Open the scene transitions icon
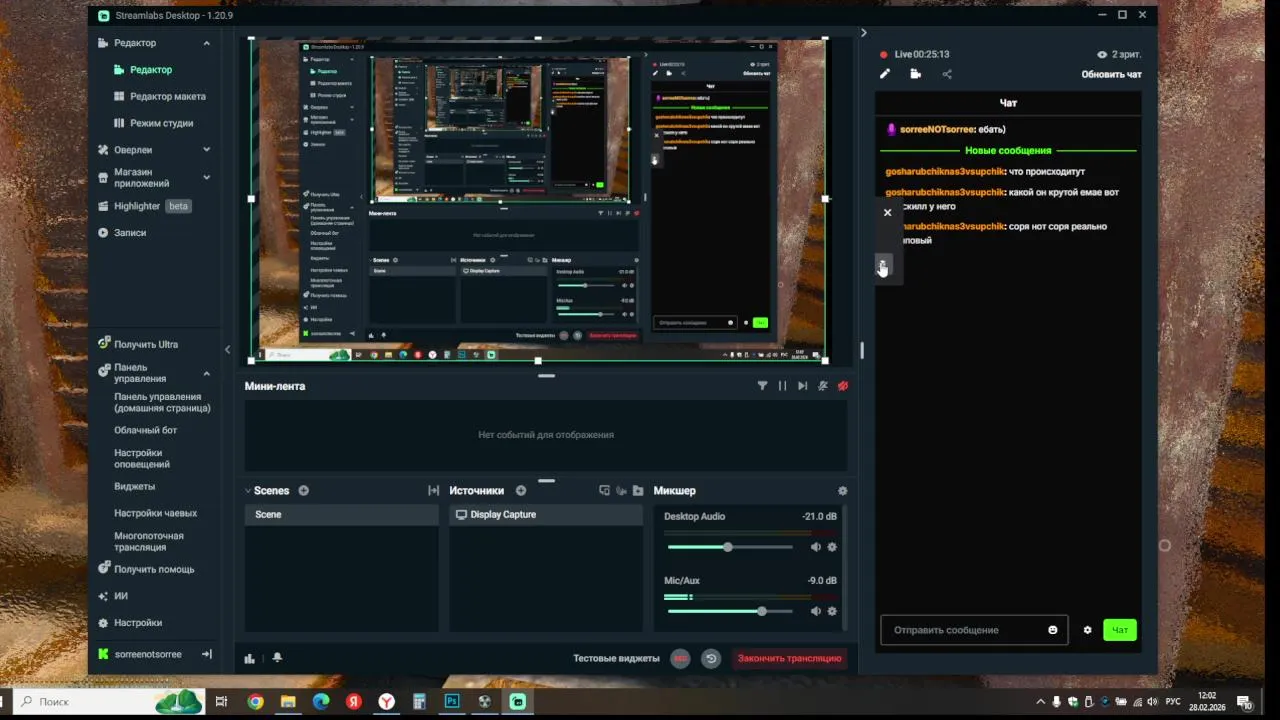Screen dimensions: 1280x720 pos(433,491)
